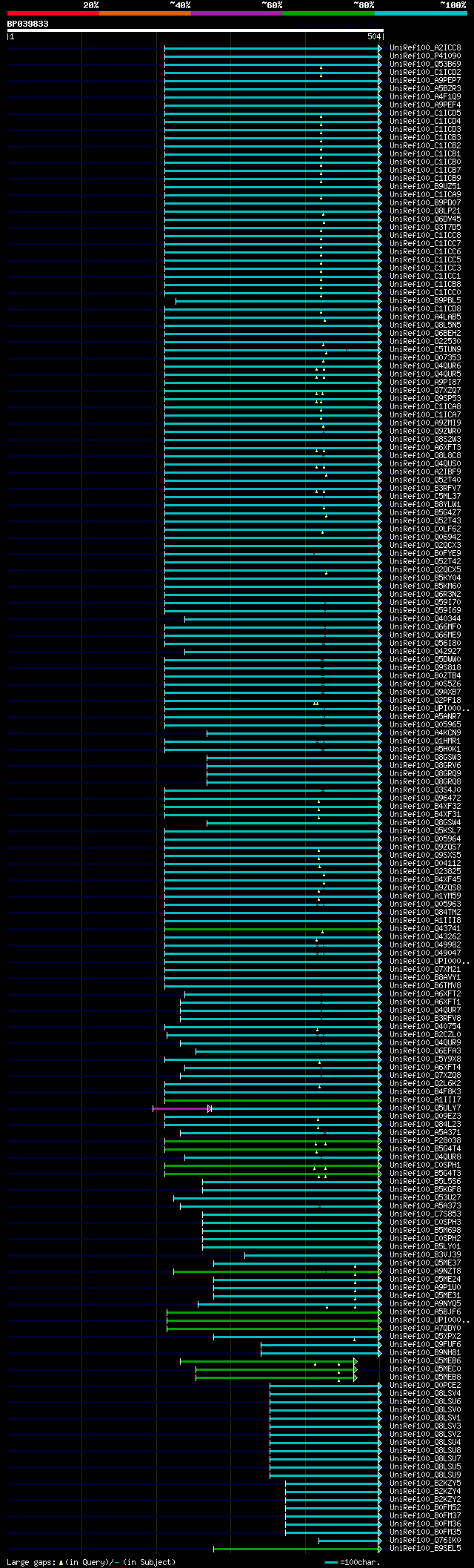Select the UniRef100_A4LAB5 label
The height and width of the screenshot is (1568, 474).
pyautogui.click(x=425, y=317)
